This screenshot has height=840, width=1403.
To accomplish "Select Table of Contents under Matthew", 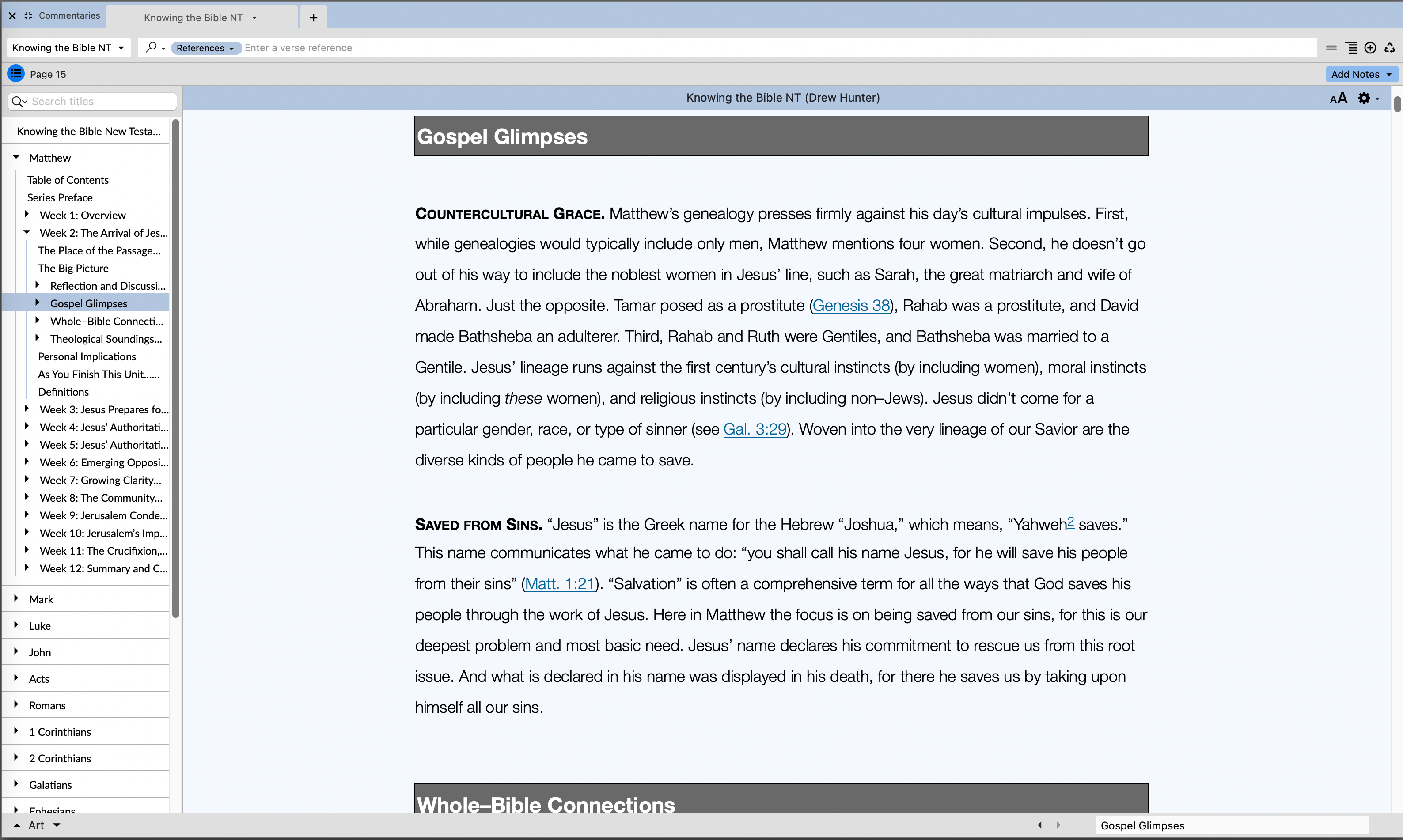I will coord(68,180).
